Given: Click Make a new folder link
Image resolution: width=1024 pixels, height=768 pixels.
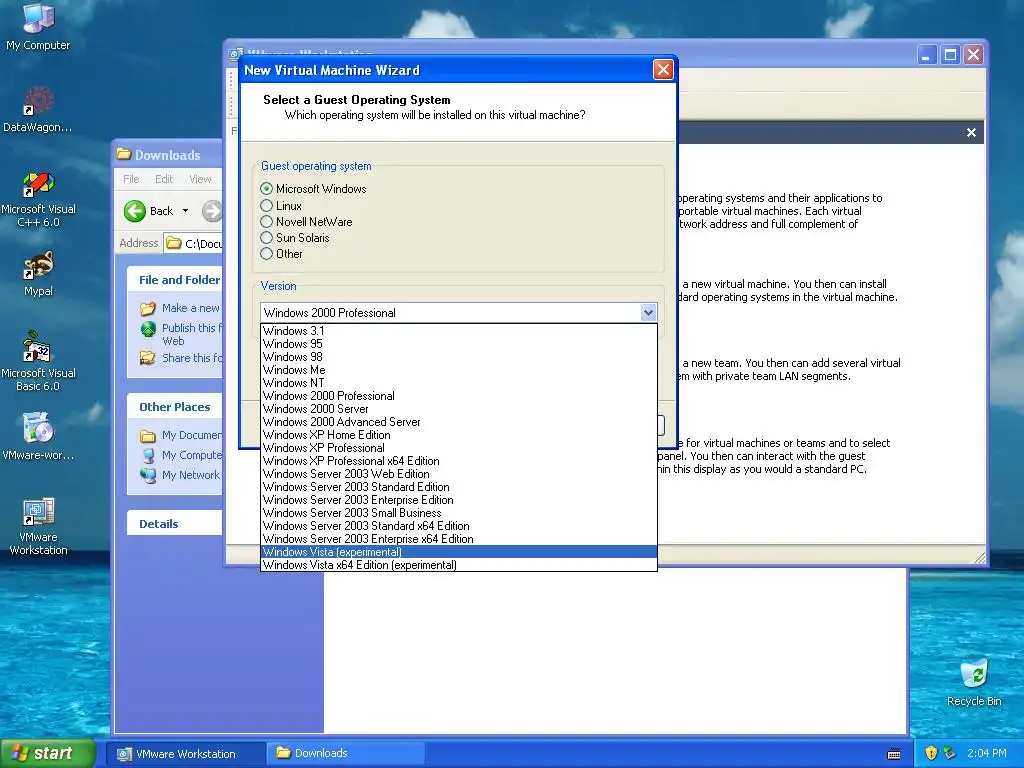Looking at the screenshot, I should pos(191,308).
